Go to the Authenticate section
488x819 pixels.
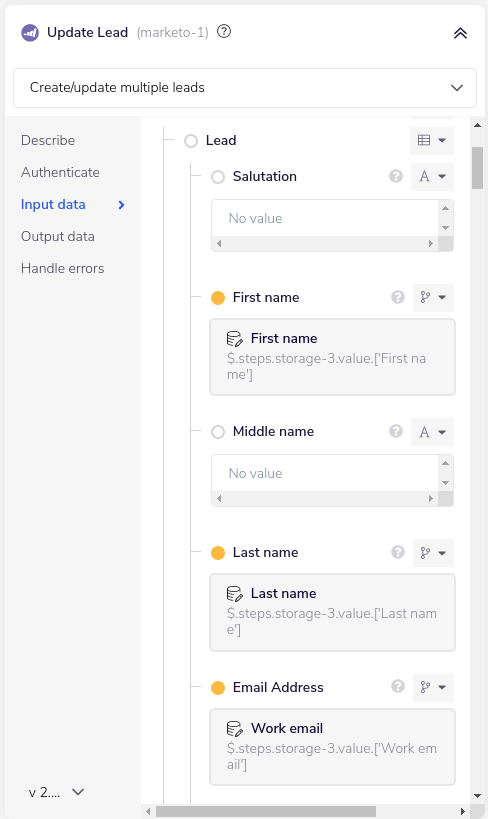point(60,172)
